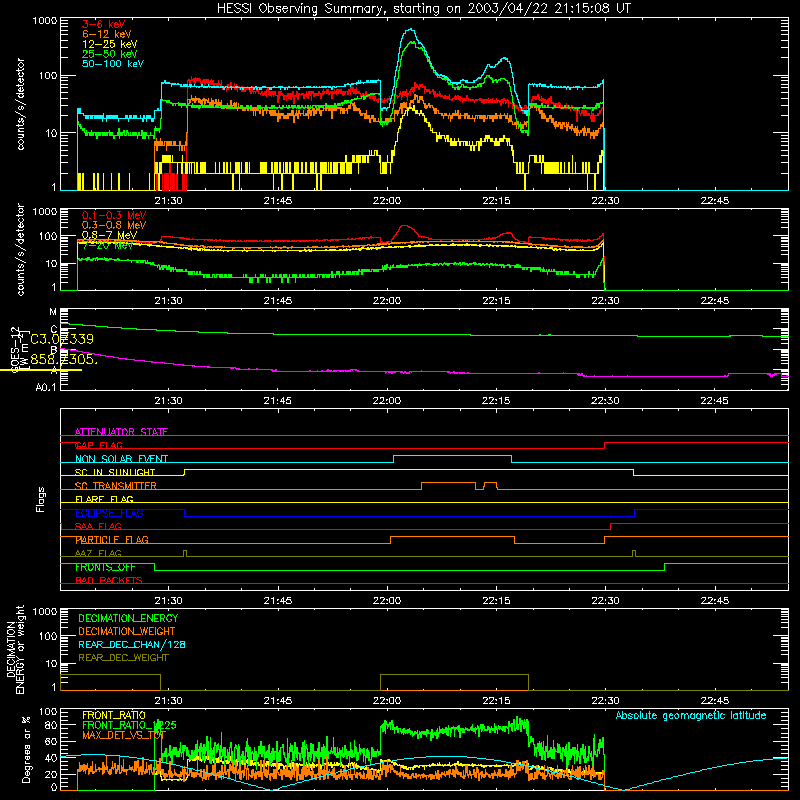
Task: Click the REAR_DEC_WEIGHT legend label
Action: (x=123, y=658)
